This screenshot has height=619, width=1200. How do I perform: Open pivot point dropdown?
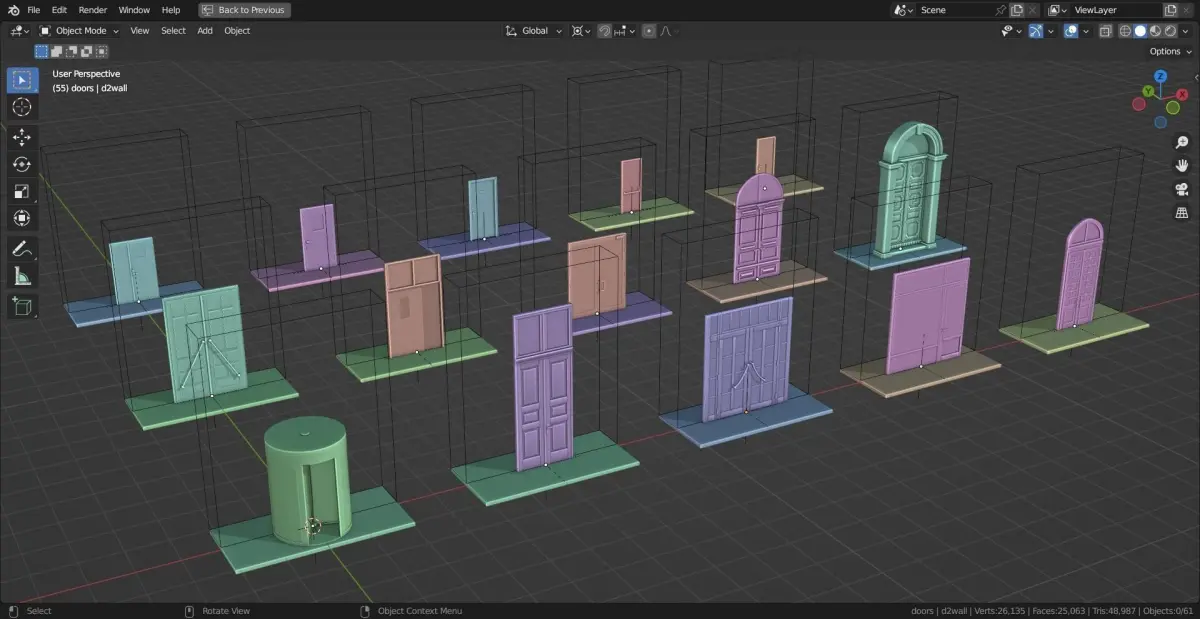(x=581, y=31)
